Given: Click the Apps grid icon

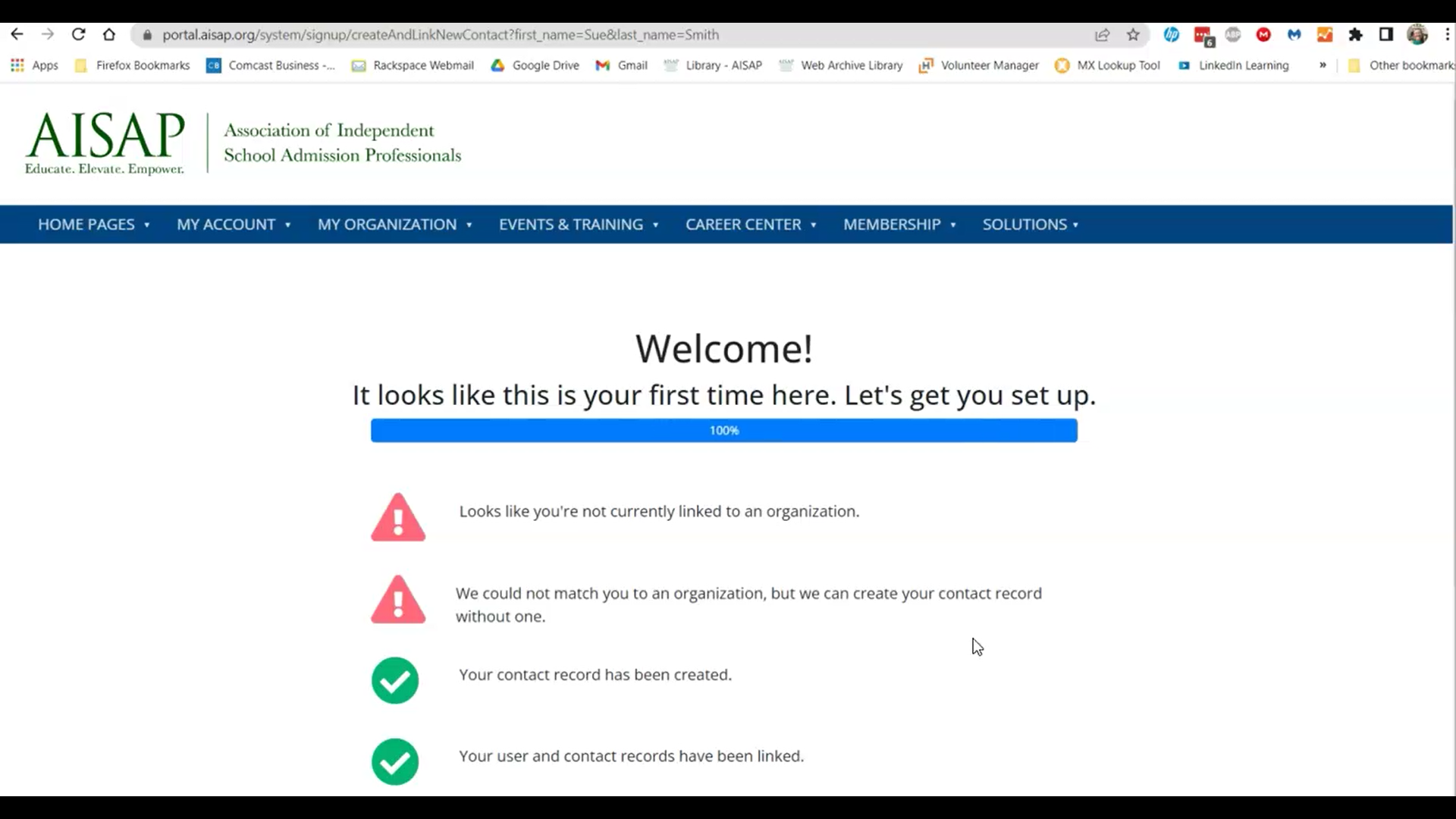Looking at the screenshot, I should (x=17, y=65).
